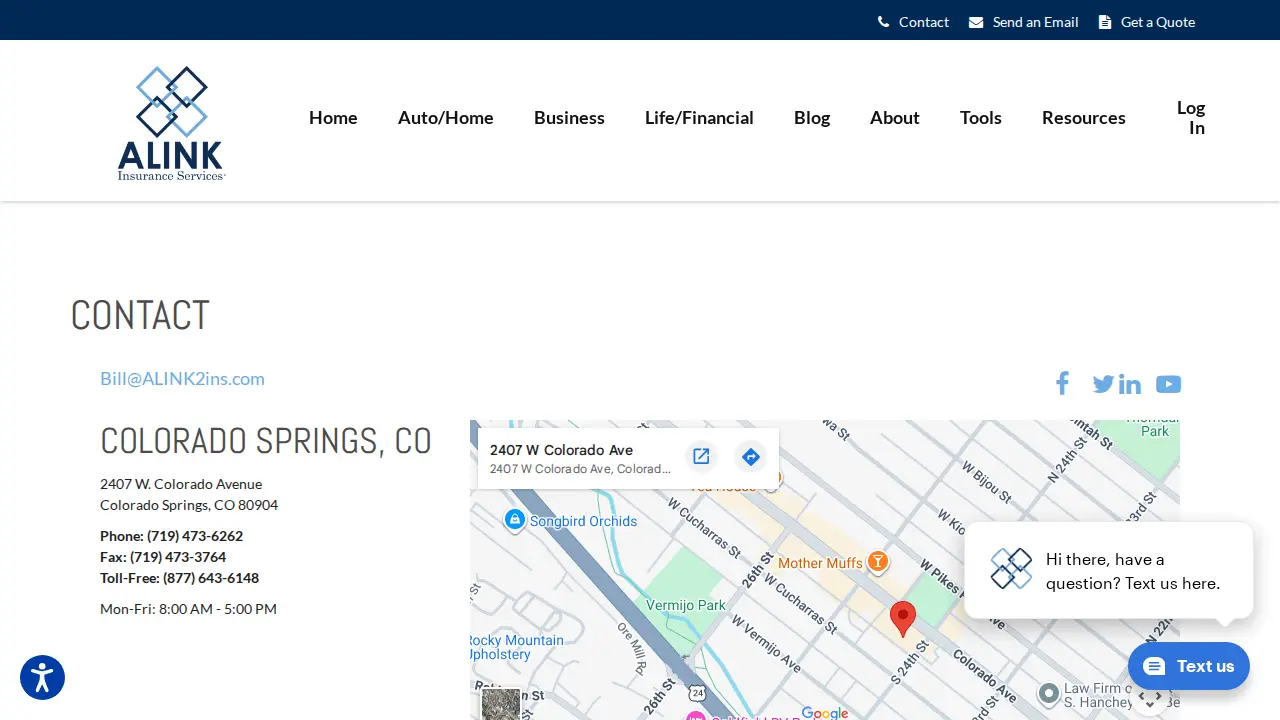The width and height of the screenshot is (1280, 720).
Task: Open map address in new window icon
Action: tap(701, 456)
